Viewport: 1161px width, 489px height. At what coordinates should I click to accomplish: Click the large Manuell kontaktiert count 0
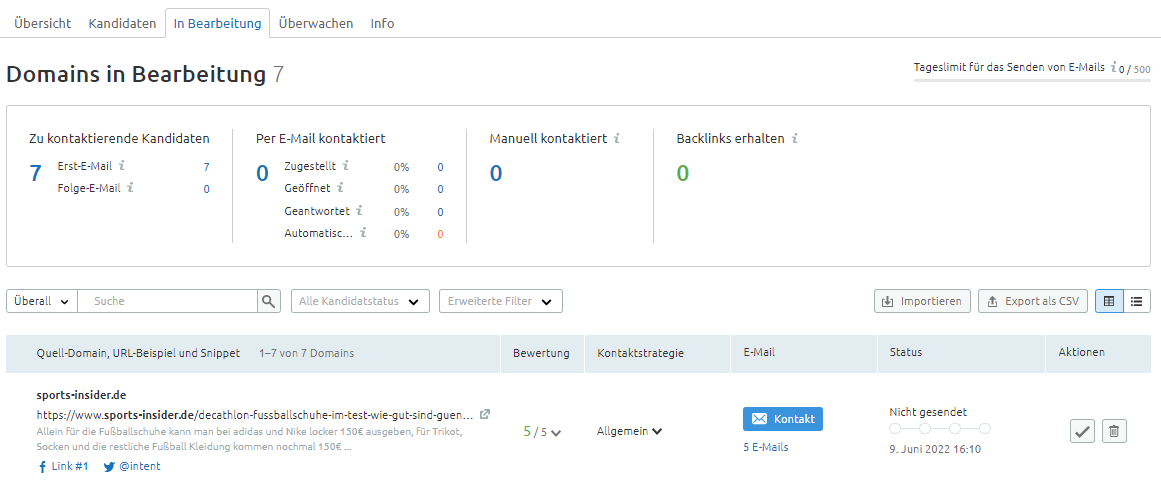click(496, 173)
